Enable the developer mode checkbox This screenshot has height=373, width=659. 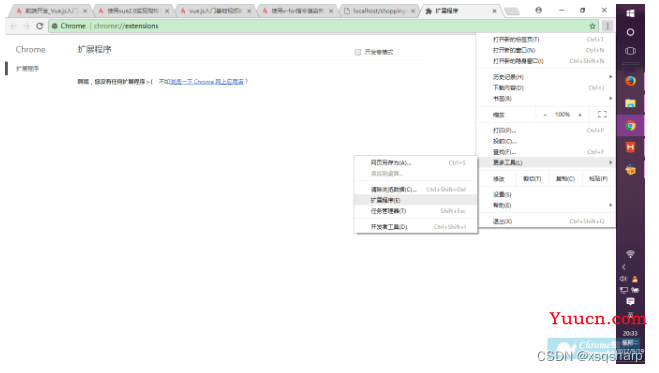(x=358, y=52)
